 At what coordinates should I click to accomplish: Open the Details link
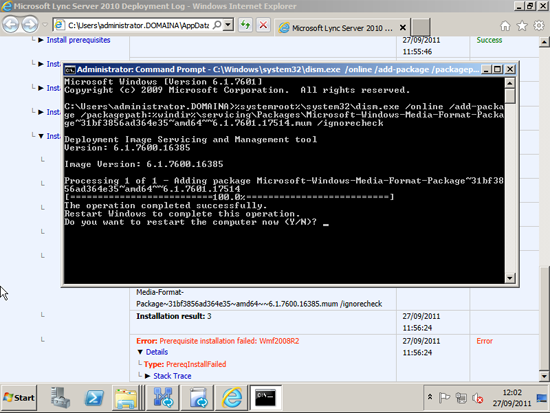click(x=157, y=352)
